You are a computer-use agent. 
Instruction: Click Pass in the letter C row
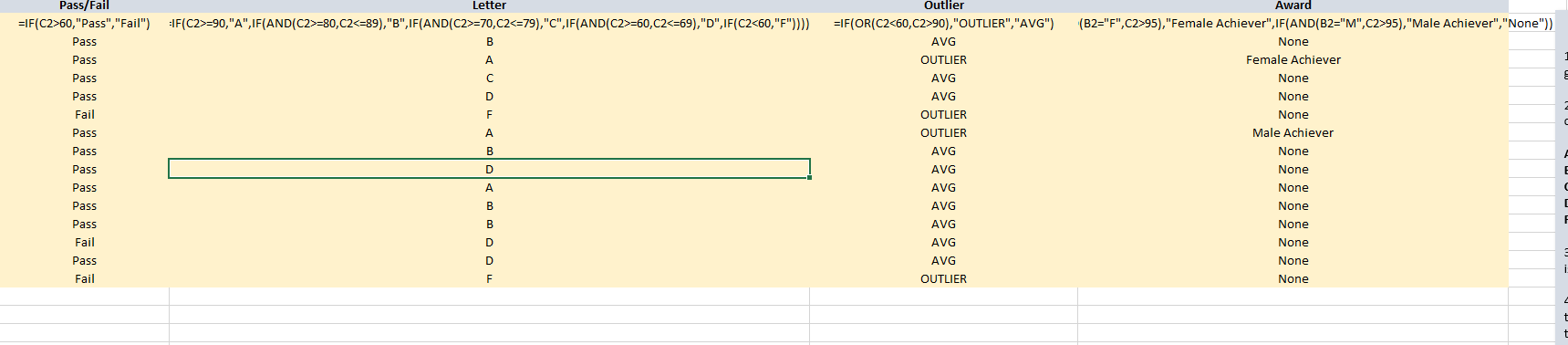[x=84, y=78]
